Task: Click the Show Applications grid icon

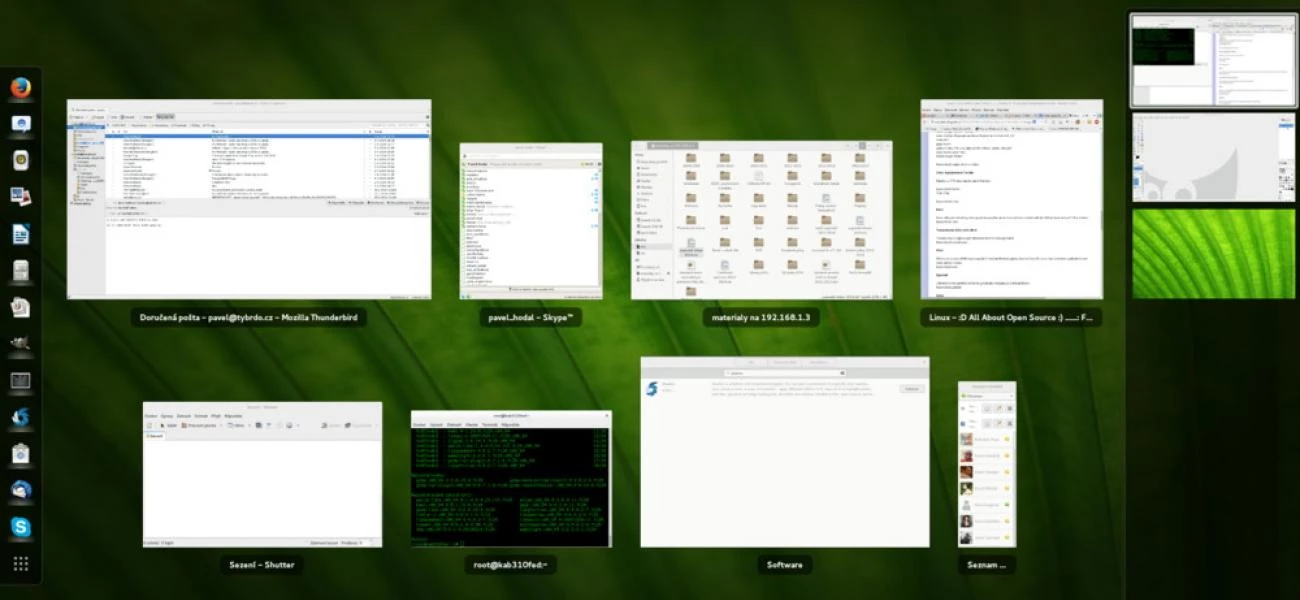Action: pos(20,563)
